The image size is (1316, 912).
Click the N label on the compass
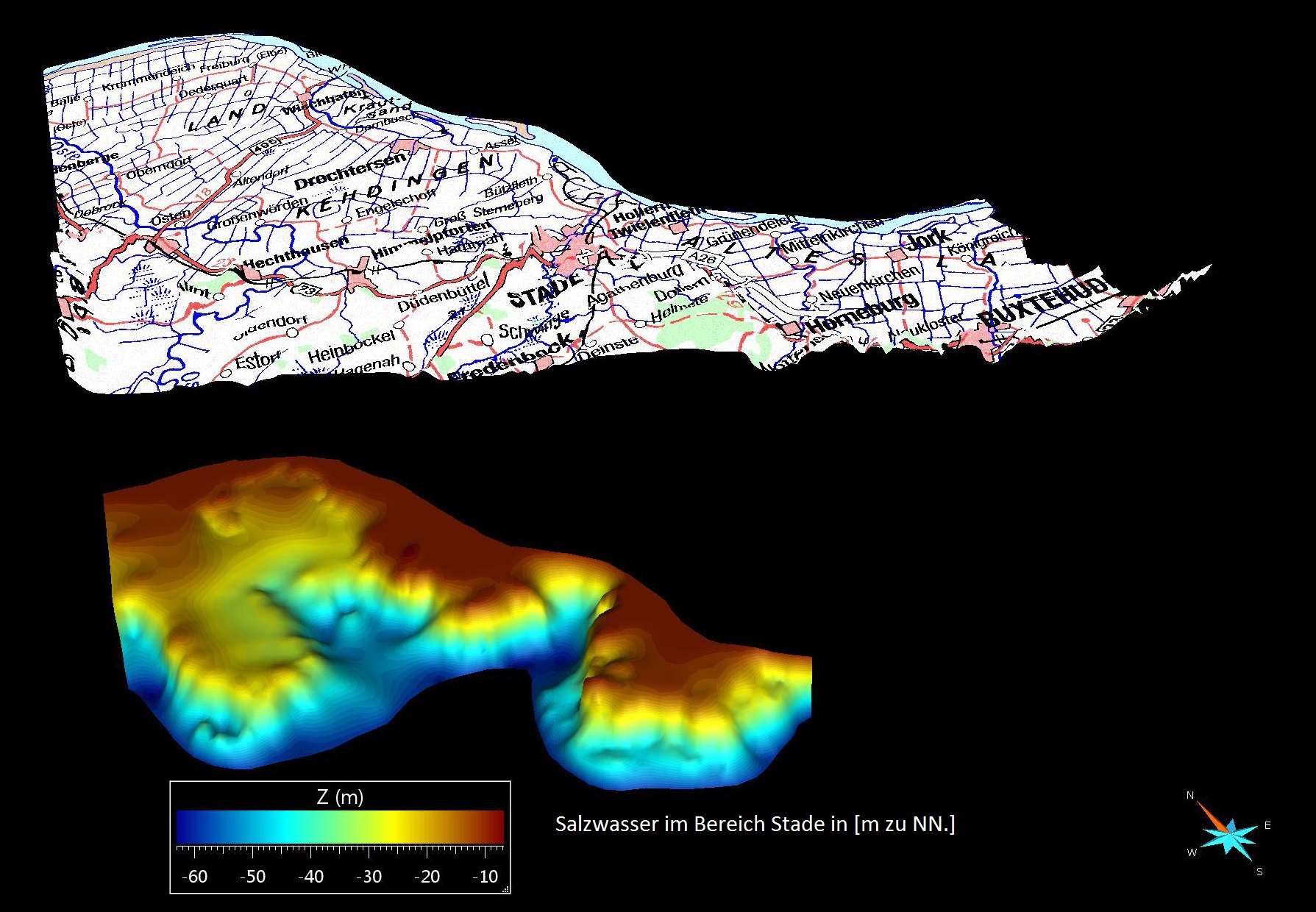pos(1190,796)
